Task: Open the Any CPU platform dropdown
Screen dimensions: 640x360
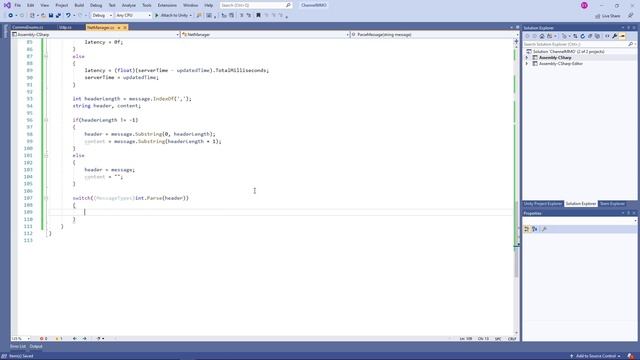Action: 133,16
